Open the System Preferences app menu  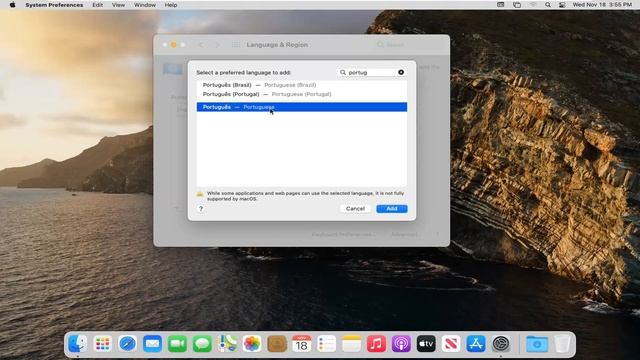[54, 5]
